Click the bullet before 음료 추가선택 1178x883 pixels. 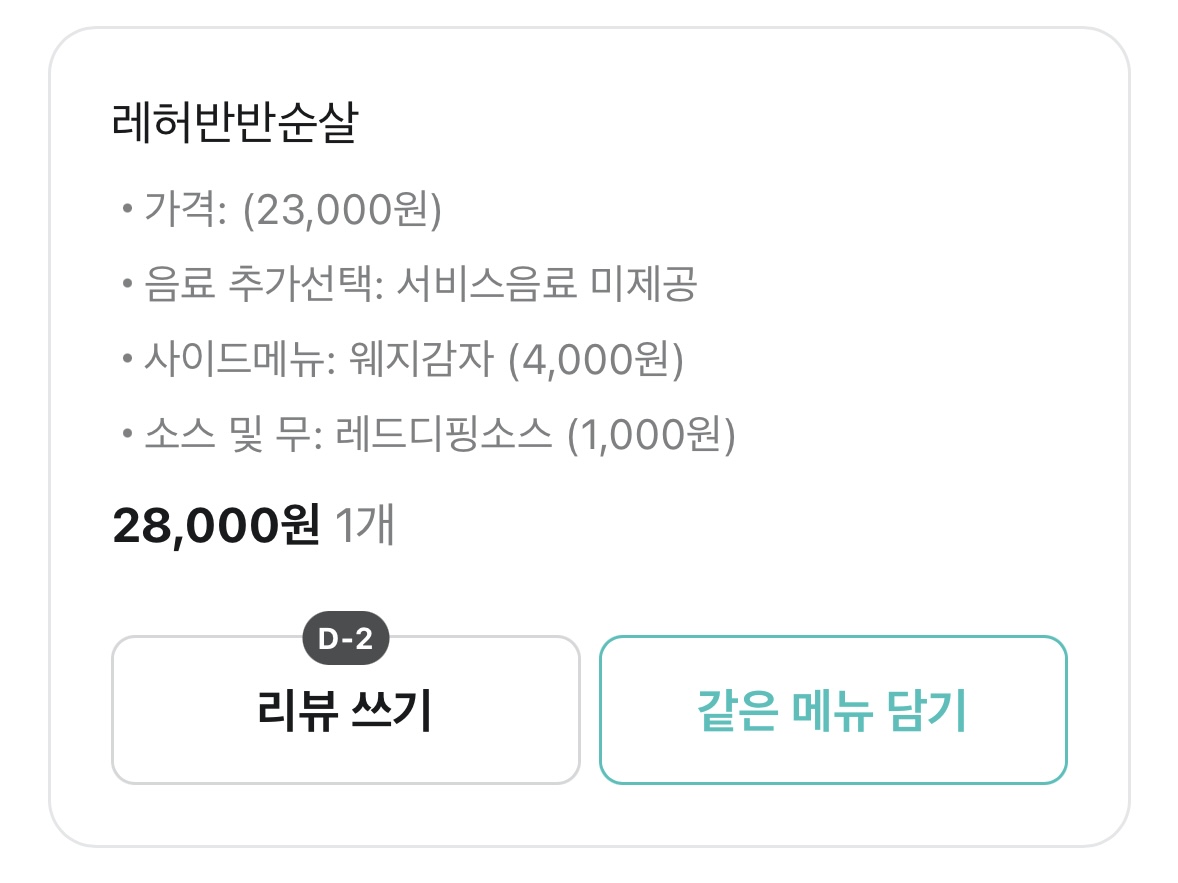coord(127,286)
